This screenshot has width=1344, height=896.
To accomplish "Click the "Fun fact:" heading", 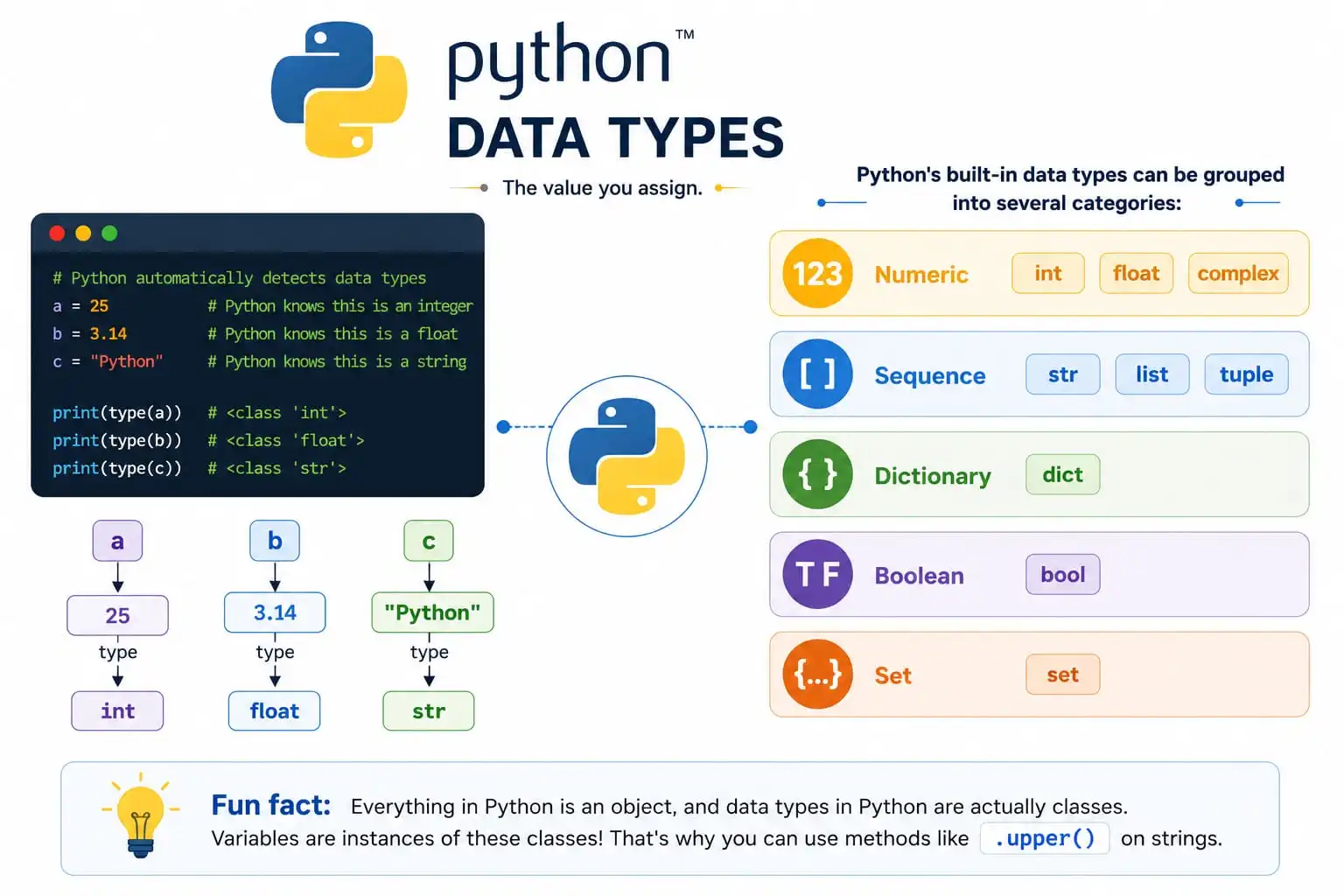I will click(271, 805).
